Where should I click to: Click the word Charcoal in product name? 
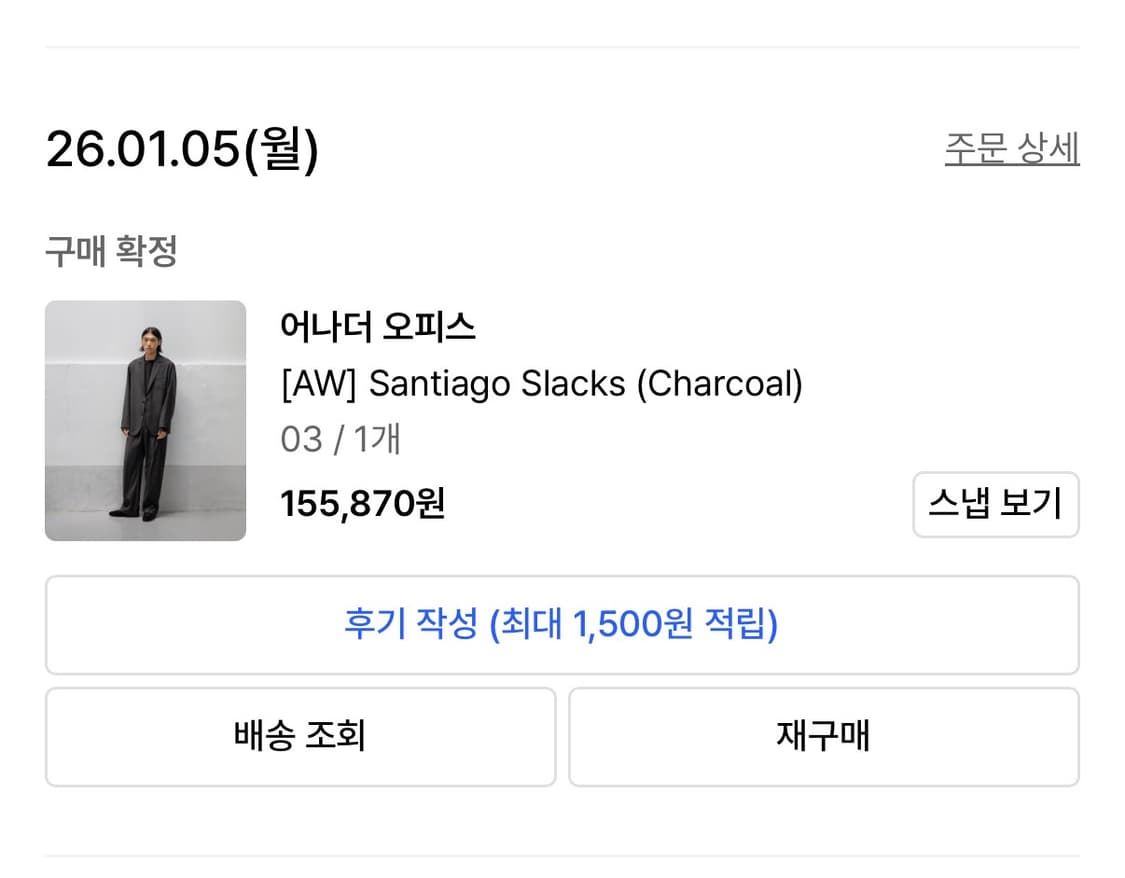[x=720, y=383]
